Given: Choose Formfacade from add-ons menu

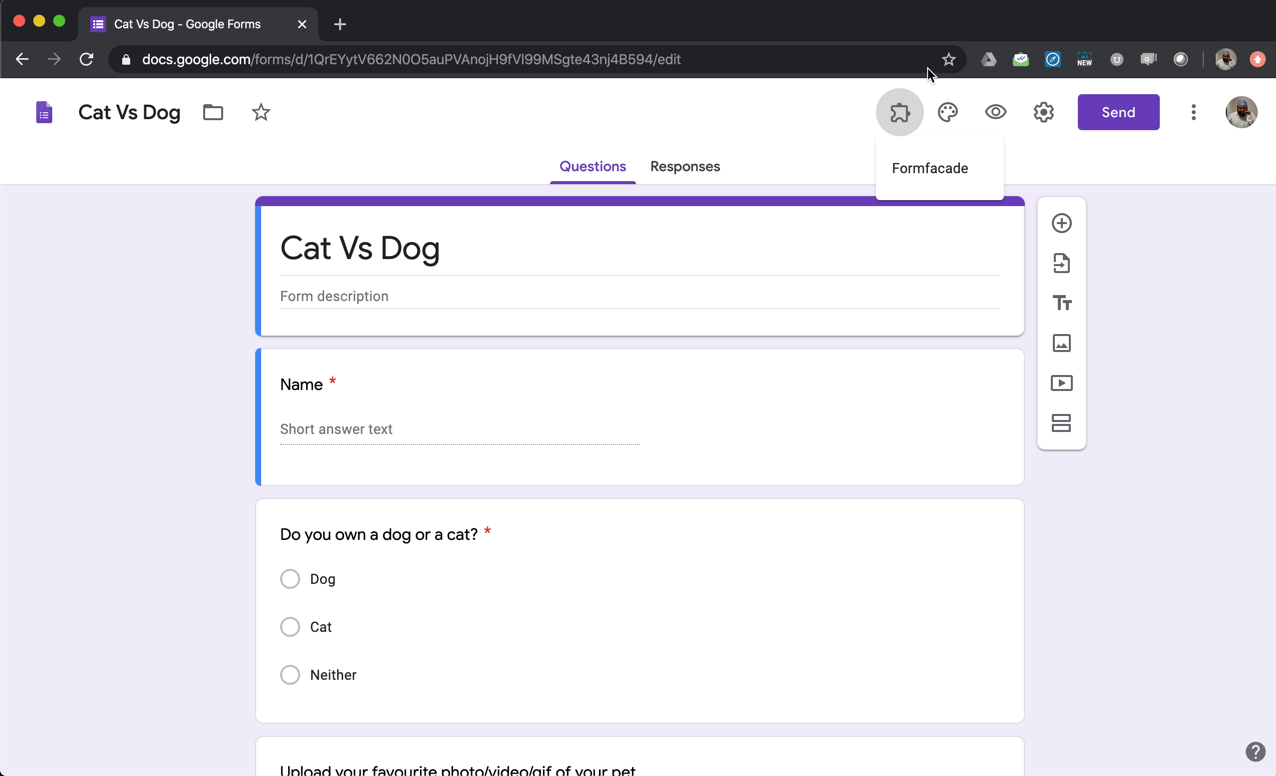Looking at the screenshot, I should click(x=930, y=168).
